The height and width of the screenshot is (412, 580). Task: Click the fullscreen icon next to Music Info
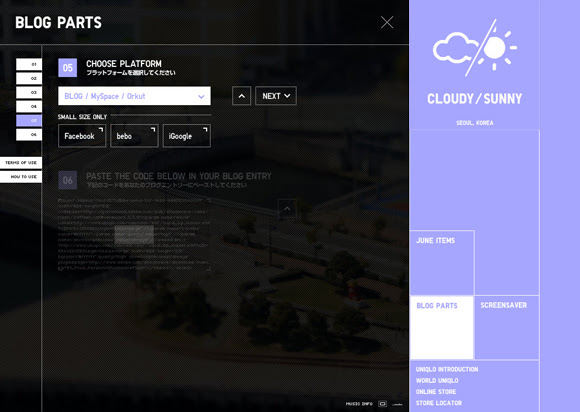[x=383, y=404]
